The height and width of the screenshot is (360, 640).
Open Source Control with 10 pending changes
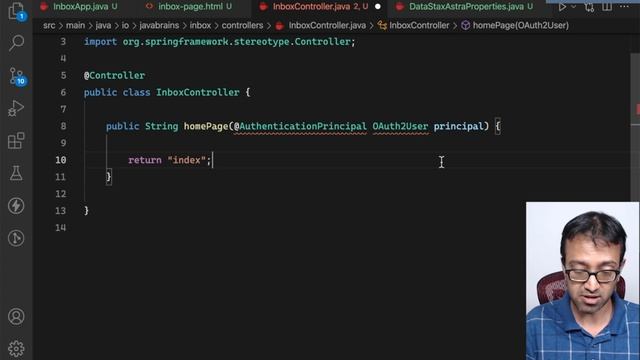point(17,76)
